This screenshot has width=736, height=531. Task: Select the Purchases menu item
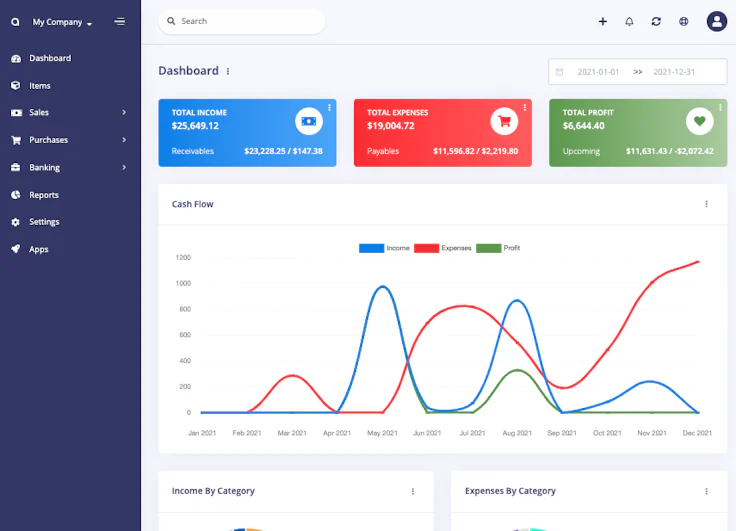coord(48,140)
